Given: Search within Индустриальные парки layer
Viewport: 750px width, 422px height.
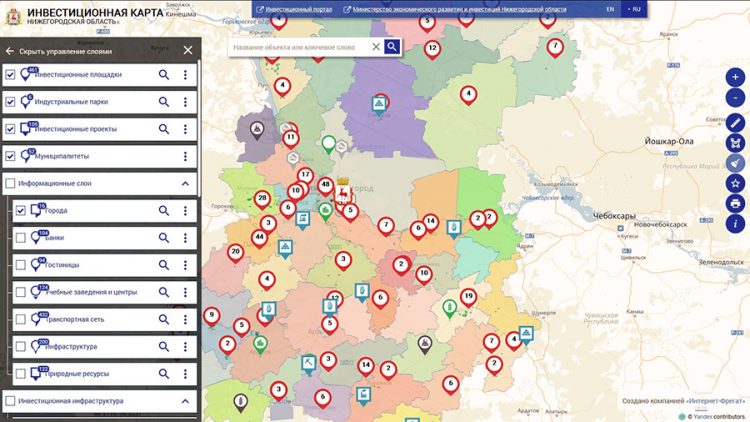Looking at the screenshot, I should tap(164, 102).
